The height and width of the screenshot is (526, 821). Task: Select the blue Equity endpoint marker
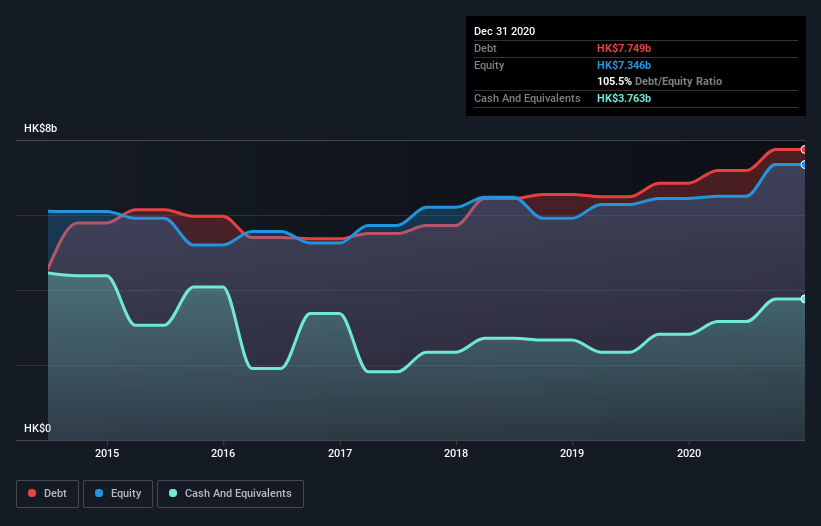804,165
